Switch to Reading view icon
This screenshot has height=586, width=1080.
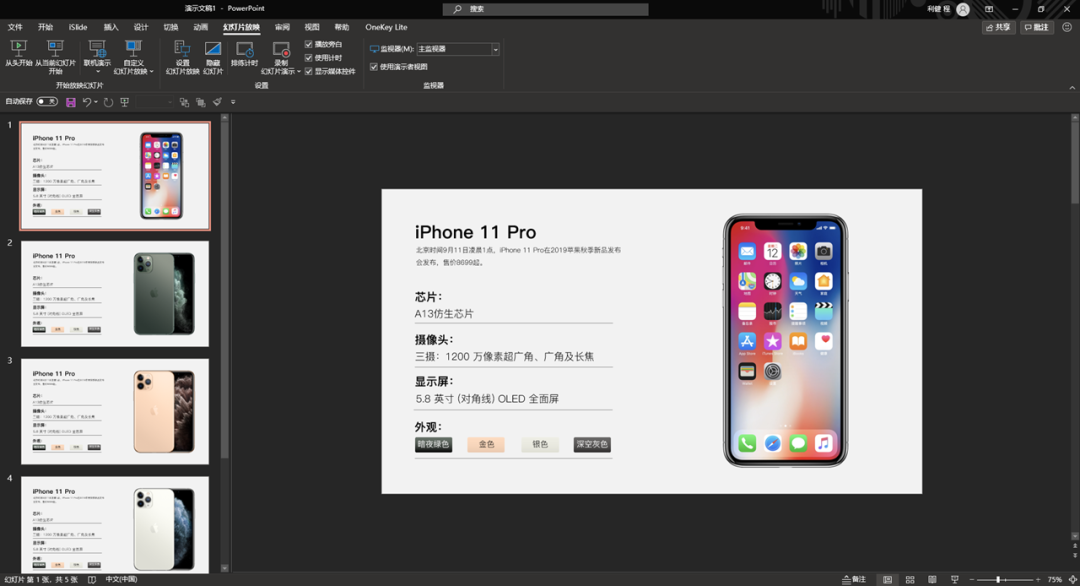(x=932, y=580)
